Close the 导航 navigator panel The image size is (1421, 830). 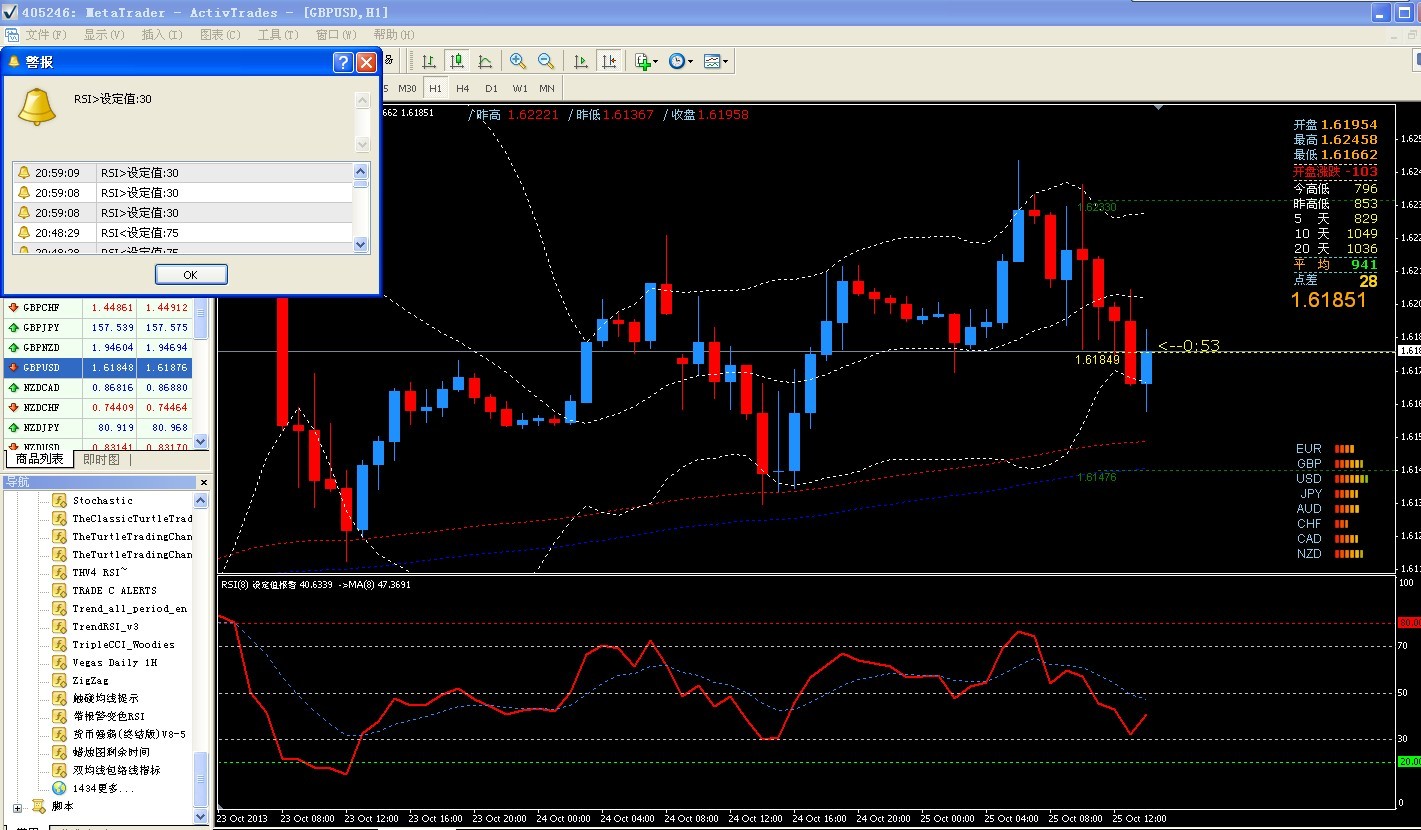pyautogui.click(x=203, y=482)
